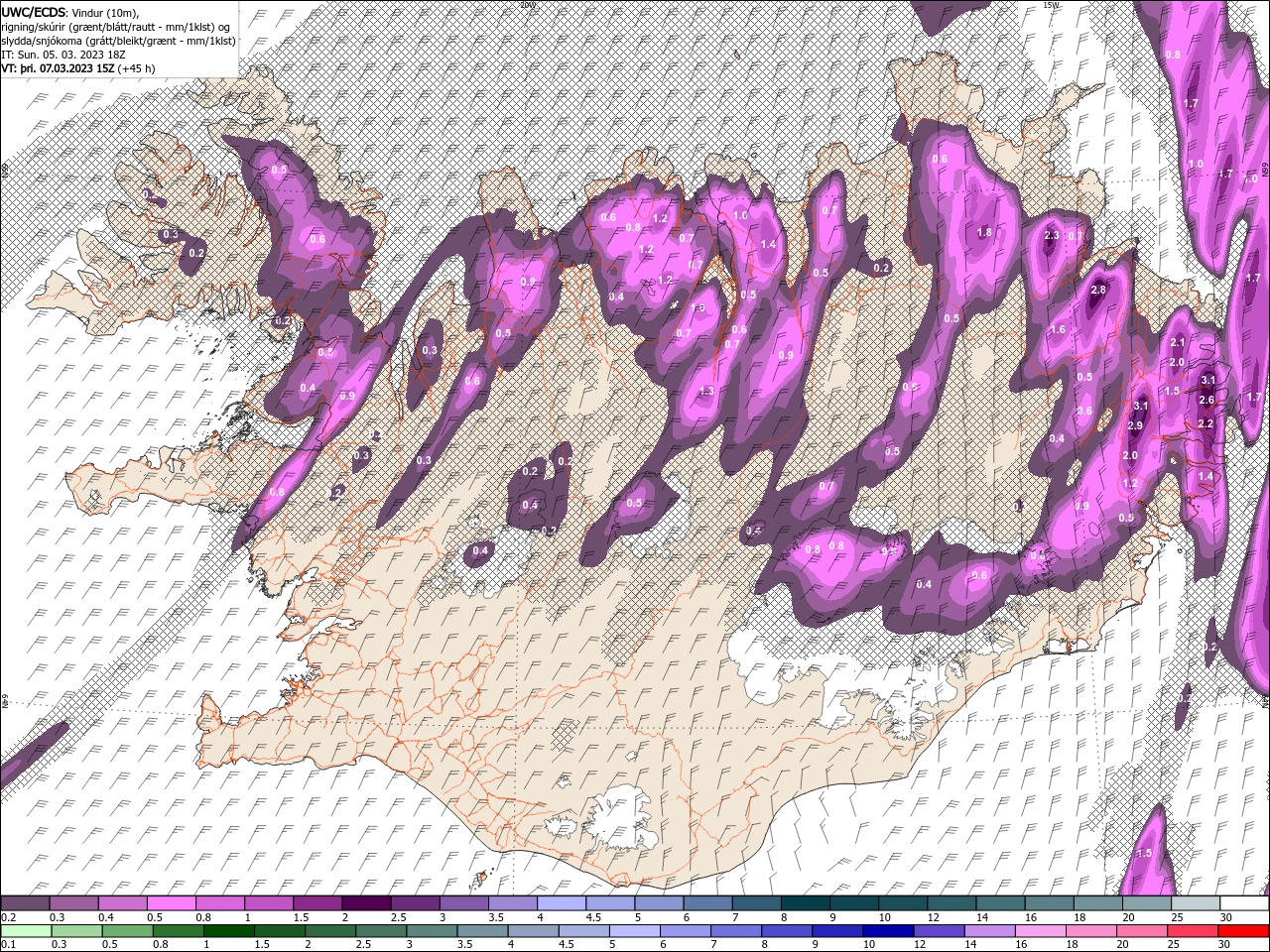Click the 2.6 precipitation value on the map
1270x952 pixels.
[1206, 400]
